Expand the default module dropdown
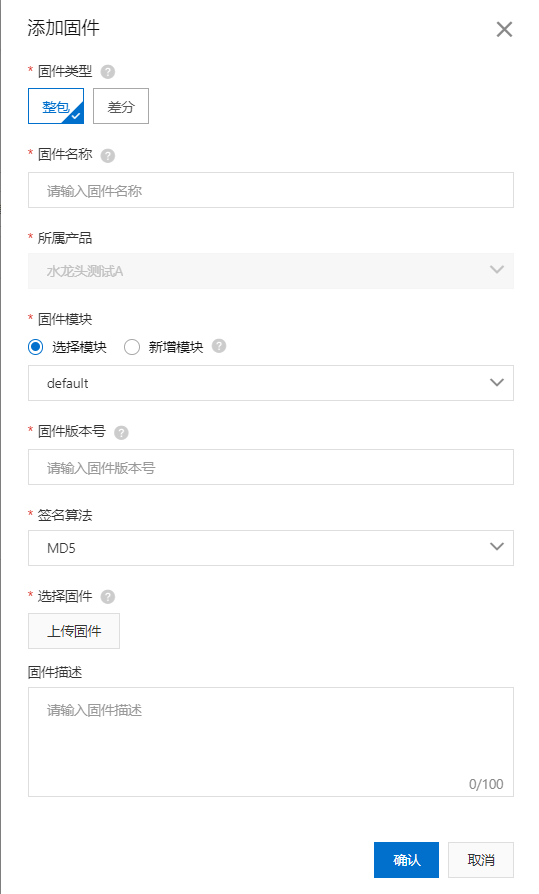The width and height of the screenshot is (539, 894). (271, 383)
